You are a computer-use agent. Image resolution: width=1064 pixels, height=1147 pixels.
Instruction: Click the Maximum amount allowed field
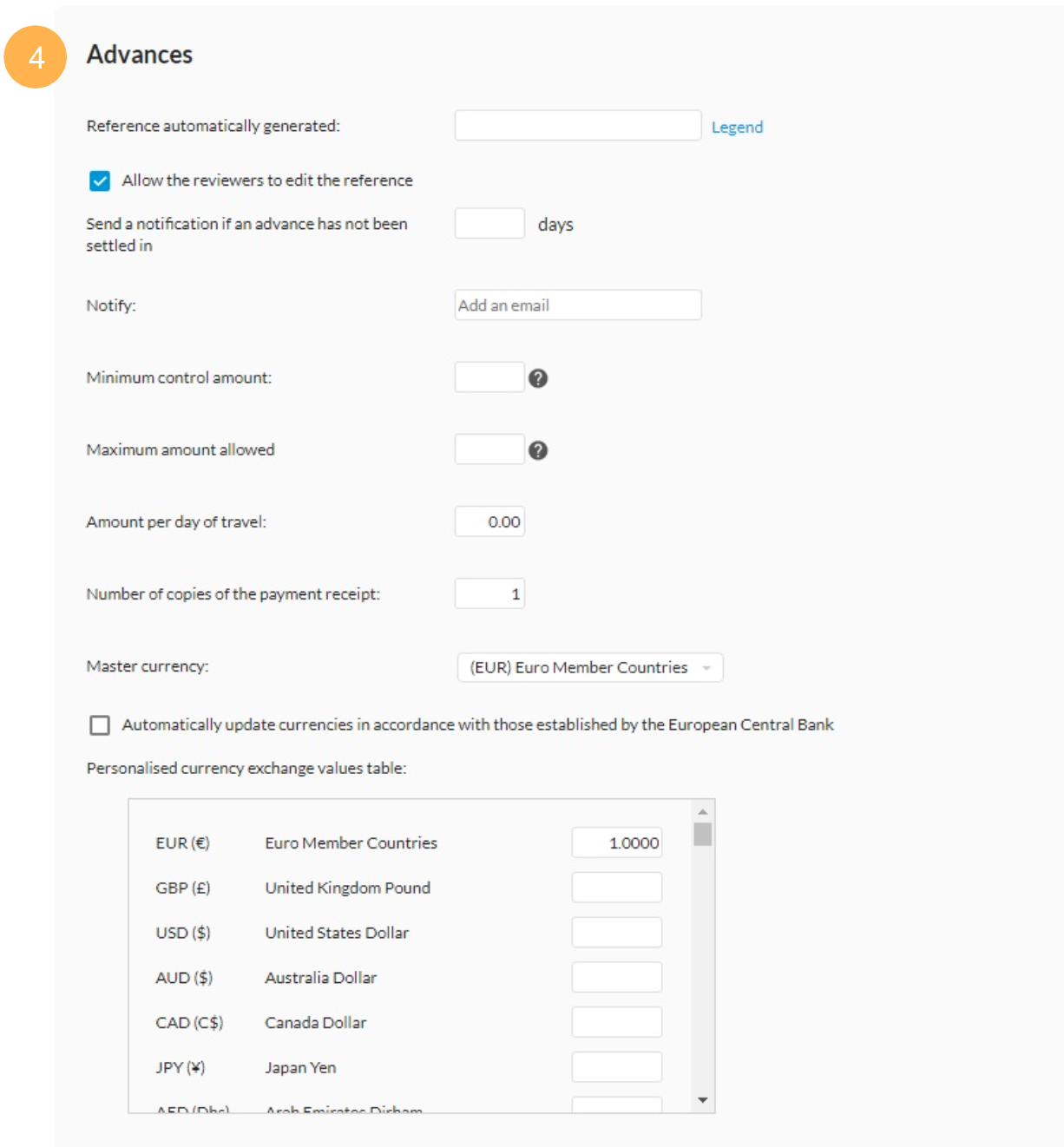pyautogui.click(x=489, y=449)
